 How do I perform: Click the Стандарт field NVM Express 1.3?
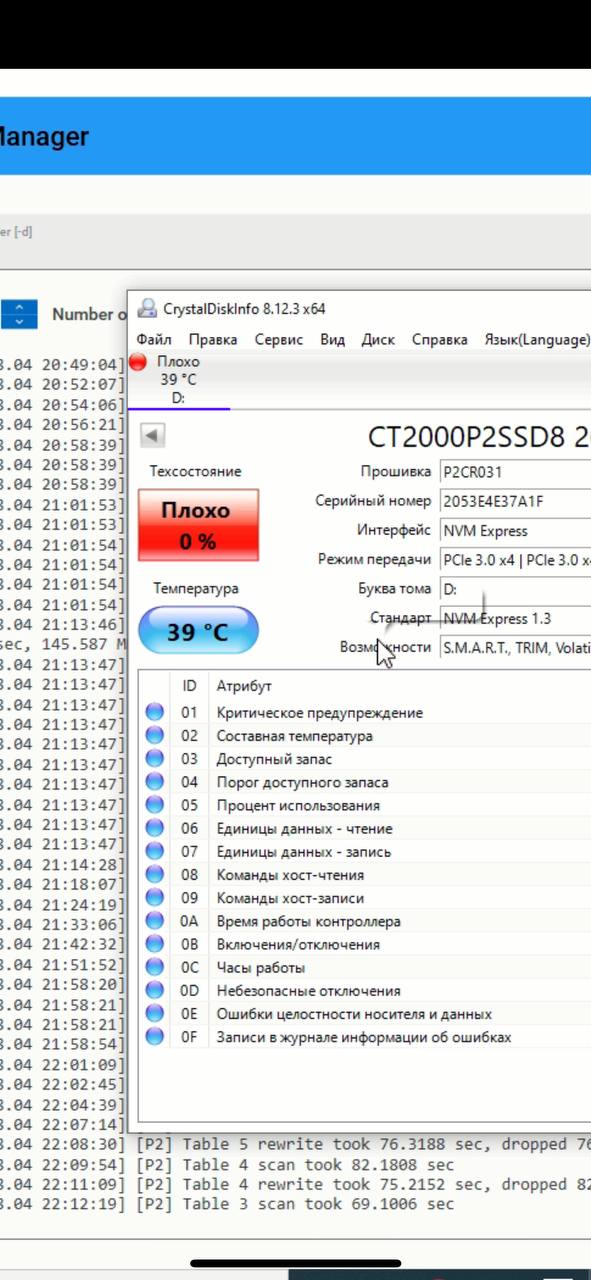point(515,619)
